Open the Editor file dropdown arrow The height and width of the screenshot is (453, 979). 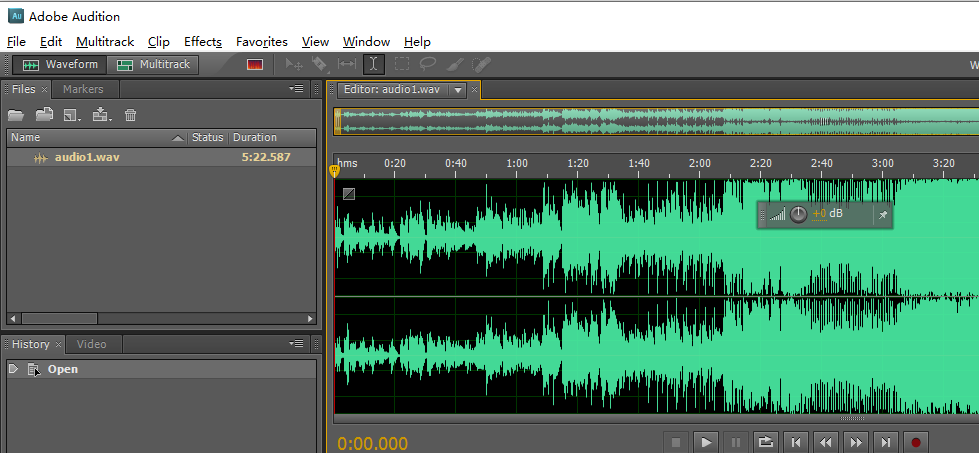coord(458,90)
